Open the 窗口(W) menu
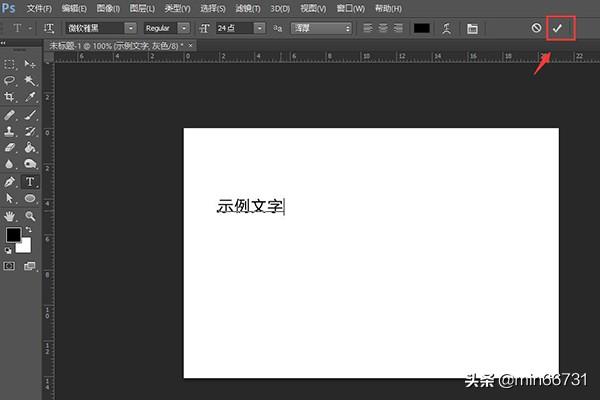 [350, 8]
